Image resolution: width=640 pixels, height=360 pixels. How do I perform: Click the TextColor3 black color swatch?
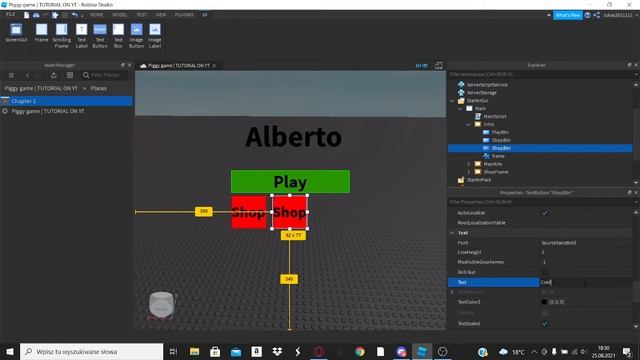click(544, 302)
